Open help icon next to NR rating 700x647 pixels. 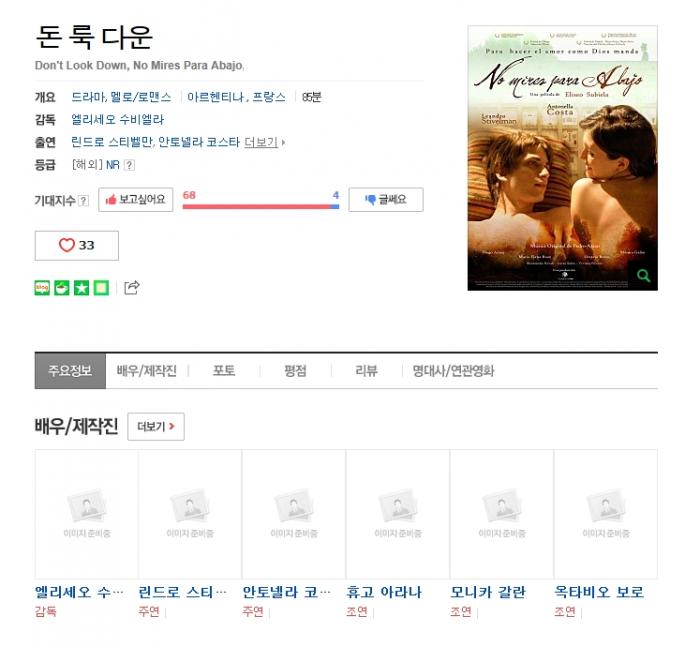tap(129, 165)
